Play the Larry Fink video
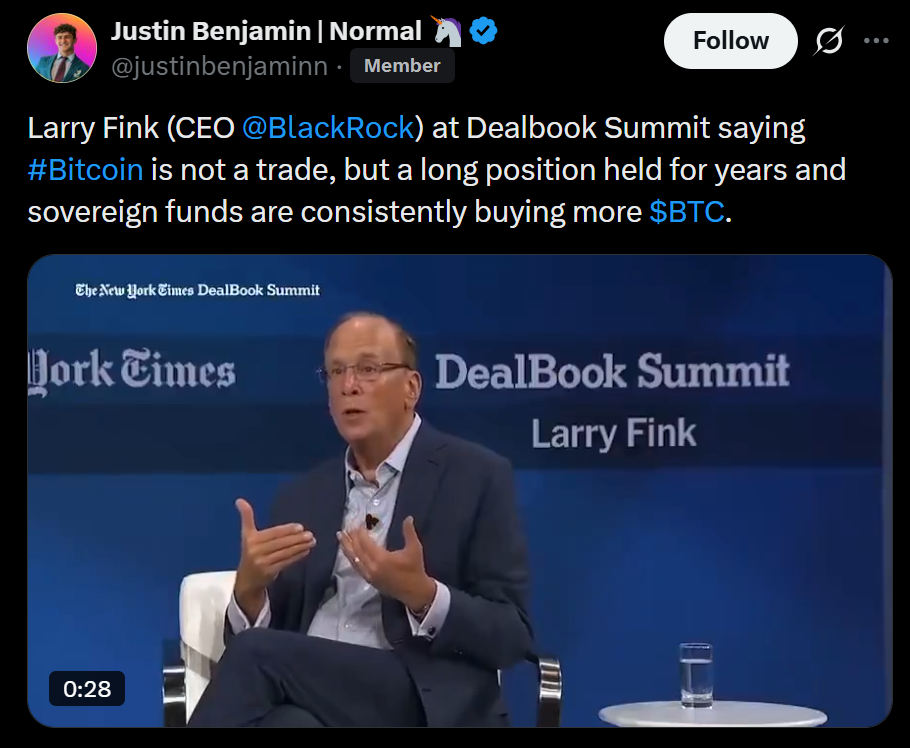 coord(460,491)
